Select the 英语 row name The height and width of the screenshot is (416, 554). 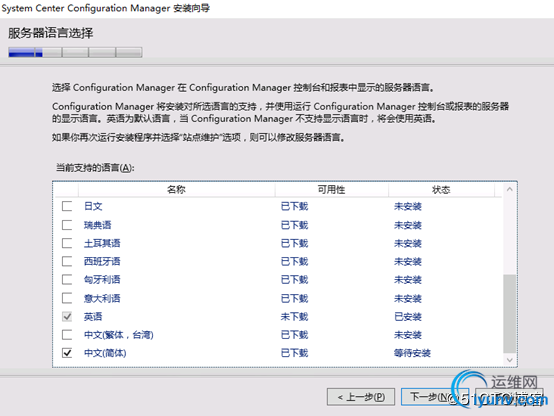point(93,316)
